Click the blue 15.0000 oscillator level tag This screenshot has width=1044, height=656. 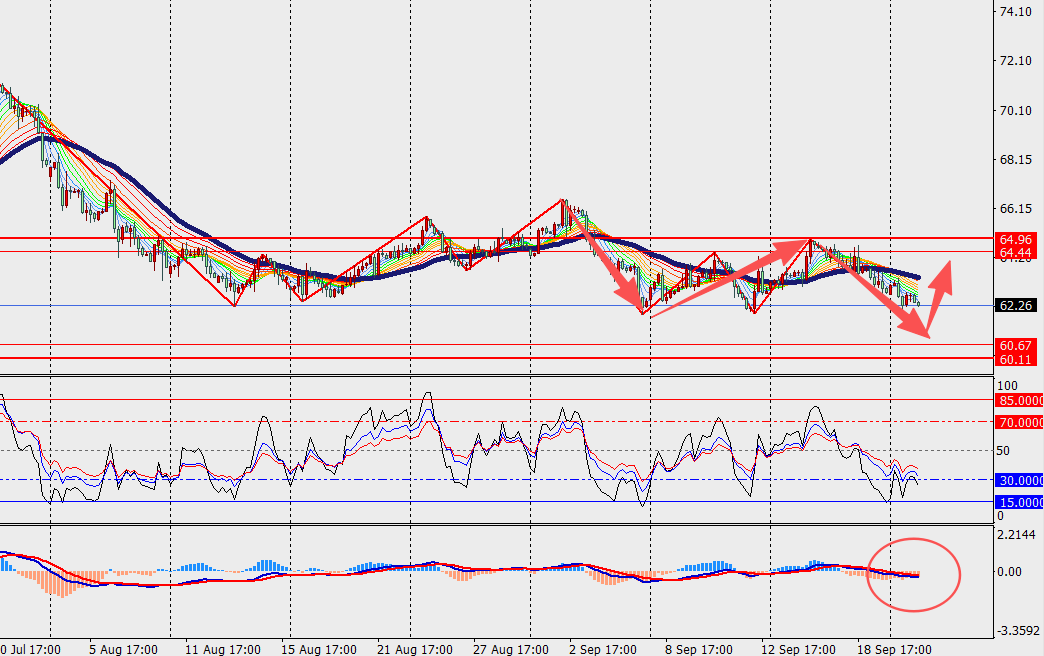tap(1019, 502)
